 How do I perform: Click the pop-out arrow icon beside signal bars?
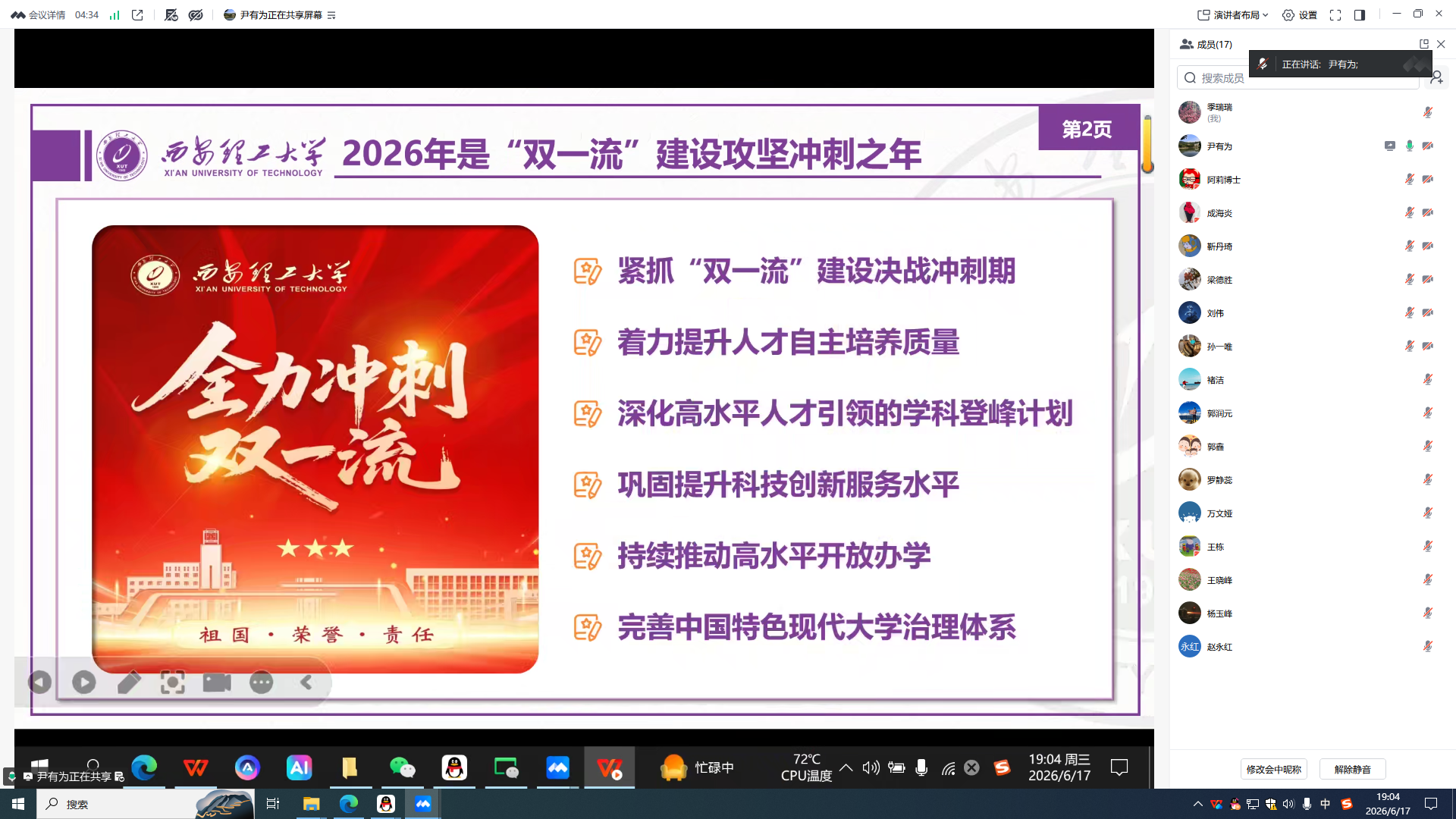click(x=137, y=15)
